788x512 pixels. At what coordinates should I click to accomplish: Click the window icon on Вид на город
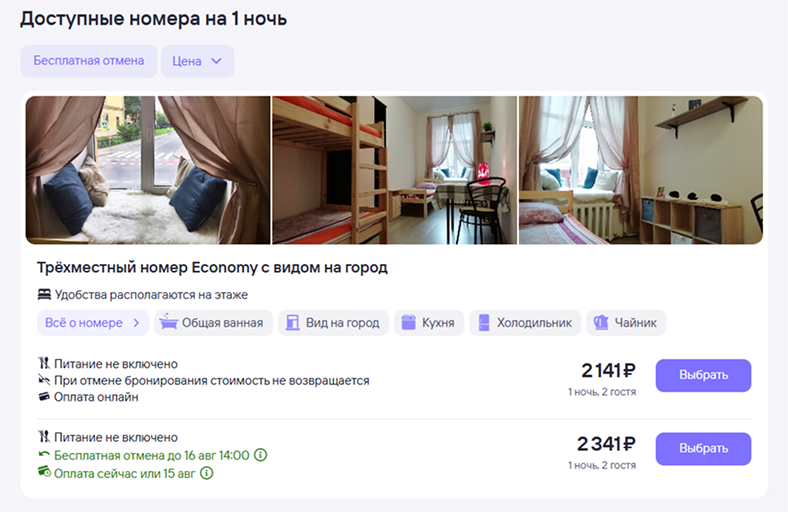coord(292,323)
